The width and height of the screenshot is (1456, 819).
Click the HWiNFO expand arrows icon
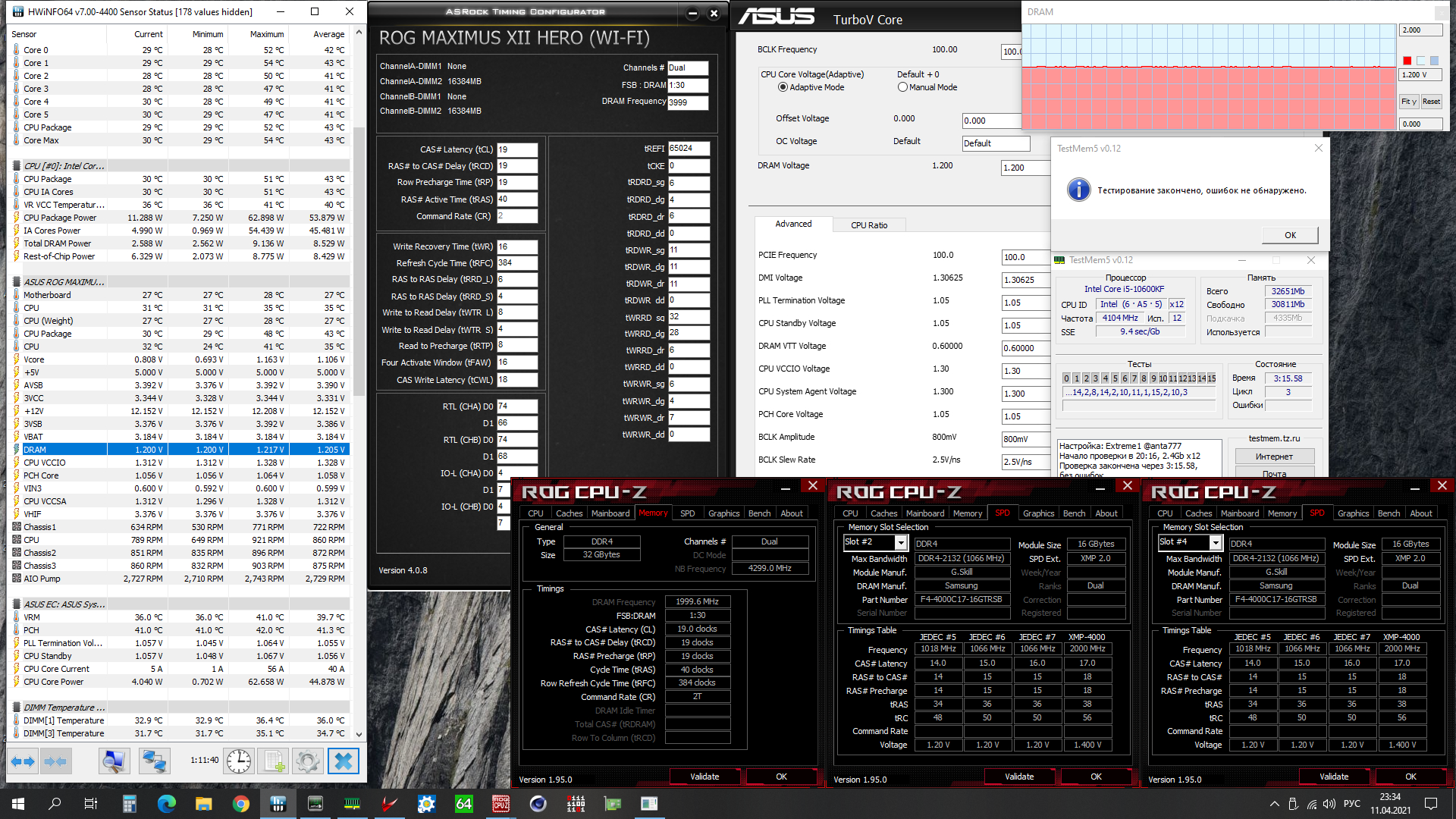23,761
